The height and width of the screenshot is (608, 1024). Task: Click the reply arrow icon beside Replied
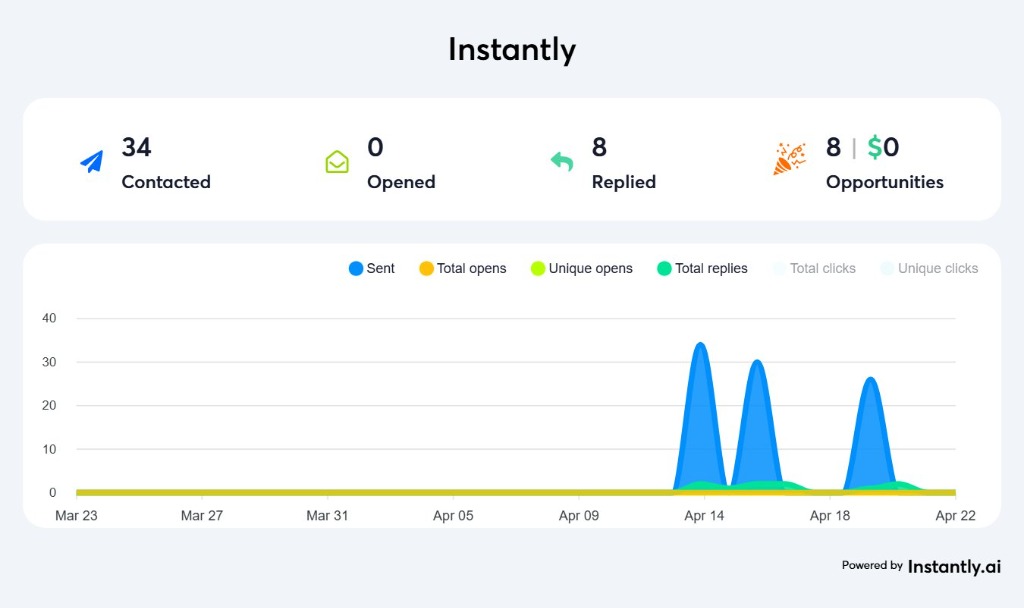[563, 160]
